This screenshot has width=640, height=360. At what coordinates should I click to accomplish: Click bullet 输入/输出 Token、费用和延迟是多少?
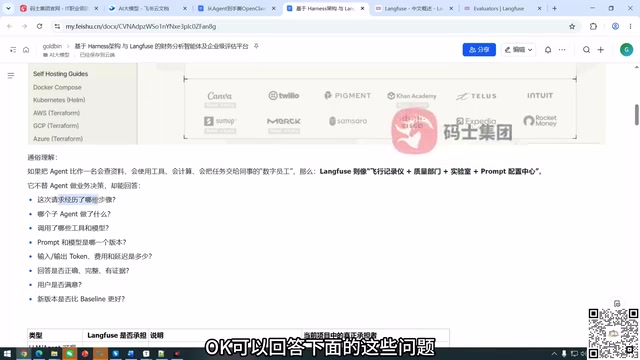point(95,256)
